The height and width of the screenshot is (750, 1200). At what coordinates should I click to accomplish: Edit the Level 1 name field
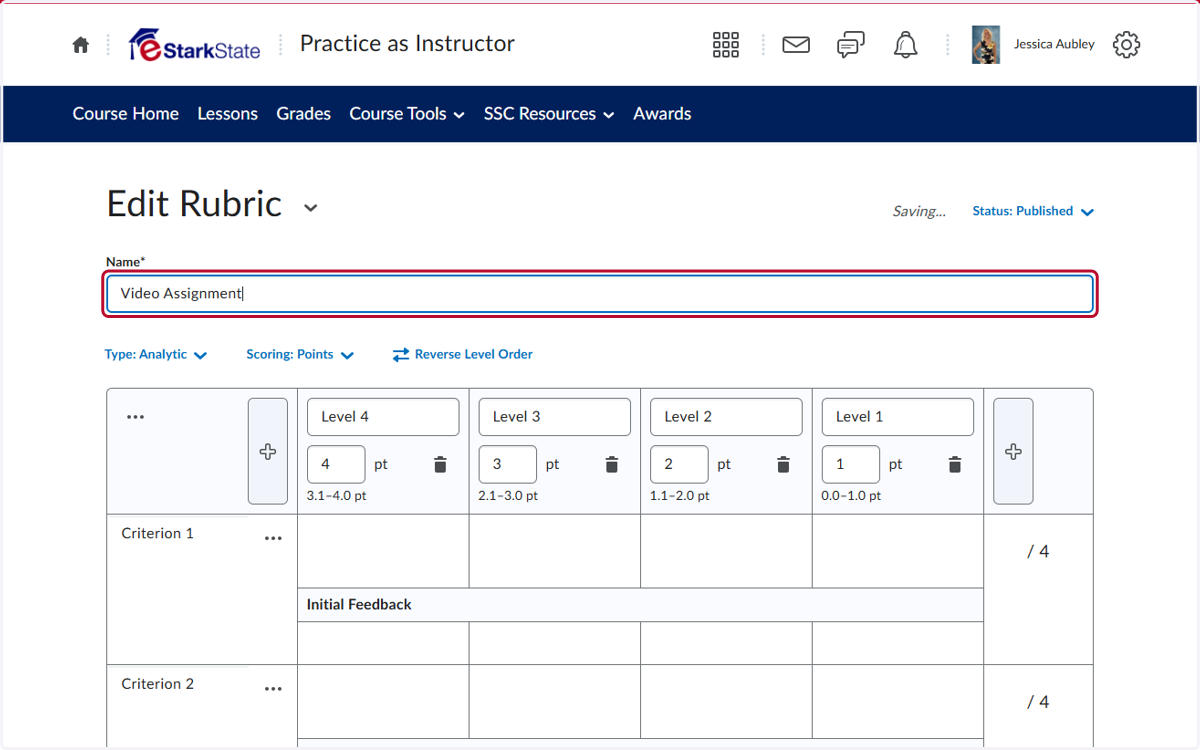click(898, 417)
